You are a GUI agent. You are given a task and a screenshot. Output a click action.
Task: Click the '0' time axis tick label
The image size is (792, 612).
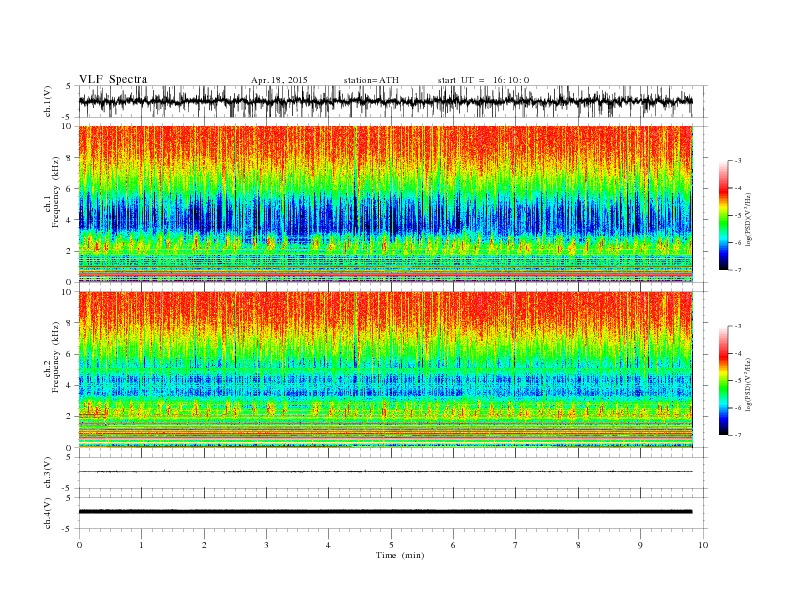(79, 545)
